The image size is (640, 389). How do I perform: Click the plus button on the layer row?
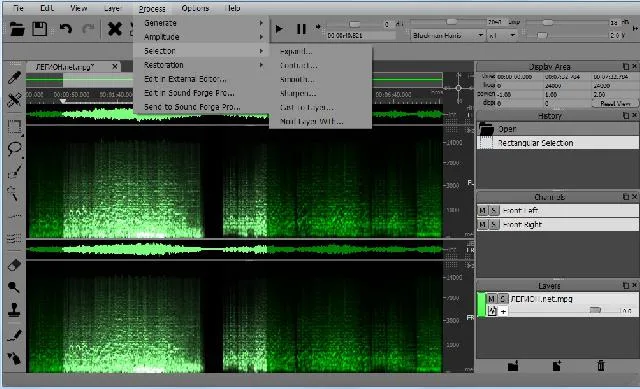click(x=503, y=311)
